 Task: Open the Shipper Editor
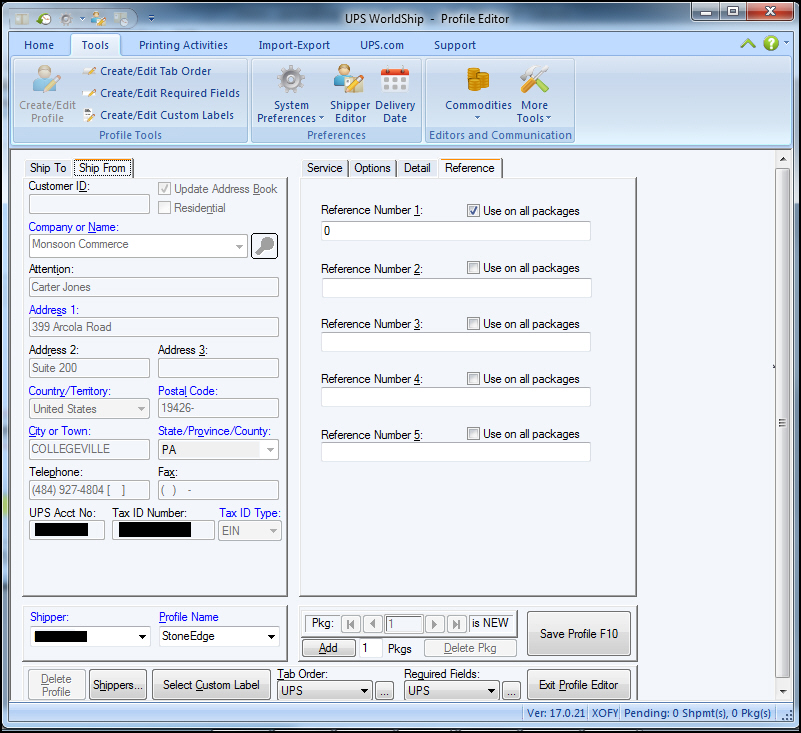coord(350,82)
